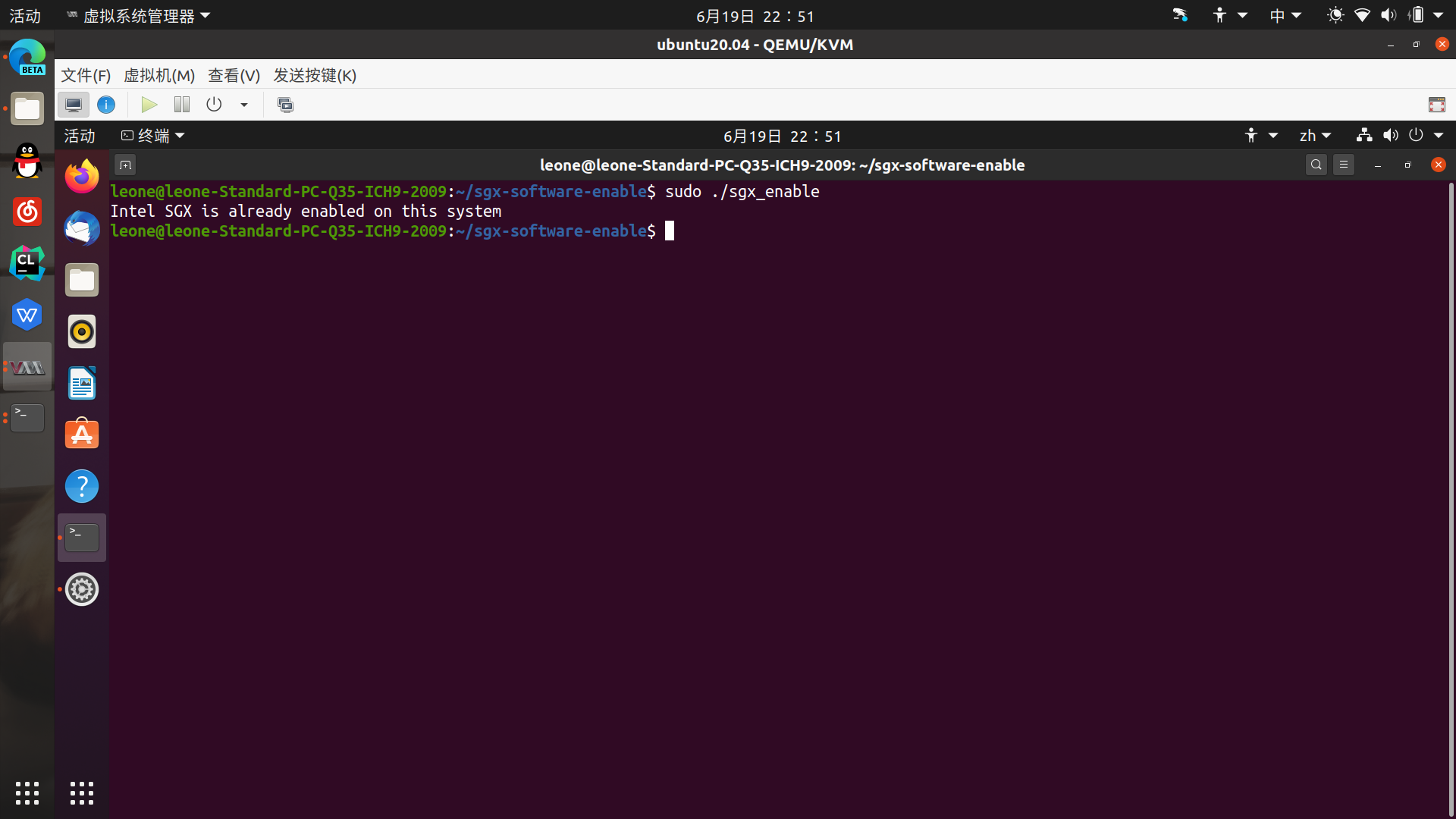Shut down the virtual machine power icon
1456x819 pixels.
click(215, 105)
